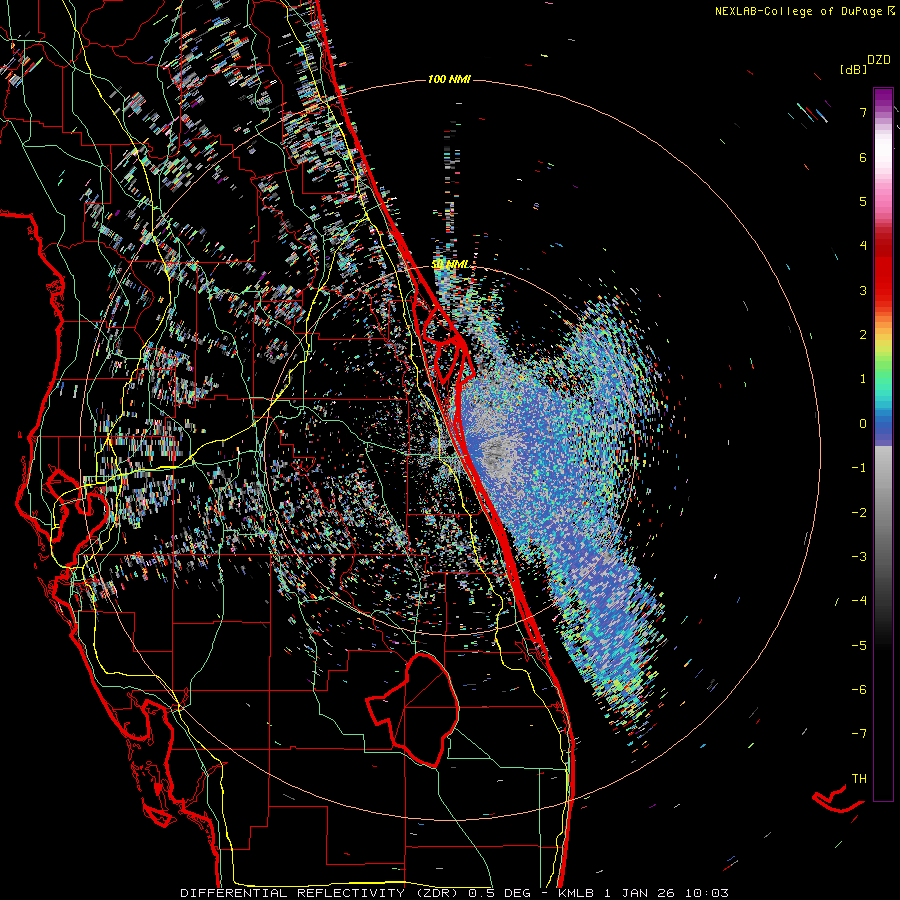Viewport: 900px width, 900px height.
Task: Click the gray -2 dB segment of color bar
Action: tap(883, 513)
